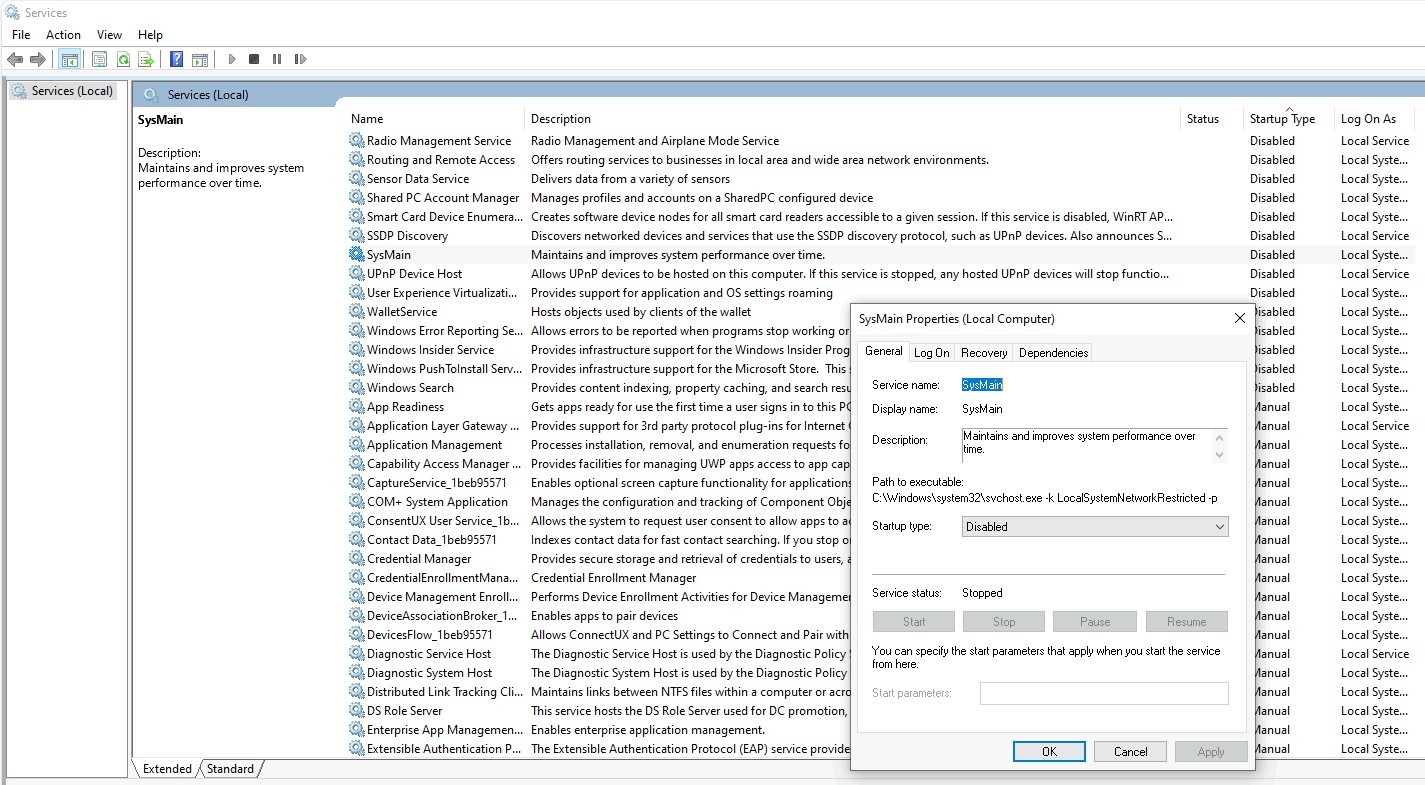Click the Refresh toolbar icon
Viewport: 1425px width, 785px height.
(123, 60)
